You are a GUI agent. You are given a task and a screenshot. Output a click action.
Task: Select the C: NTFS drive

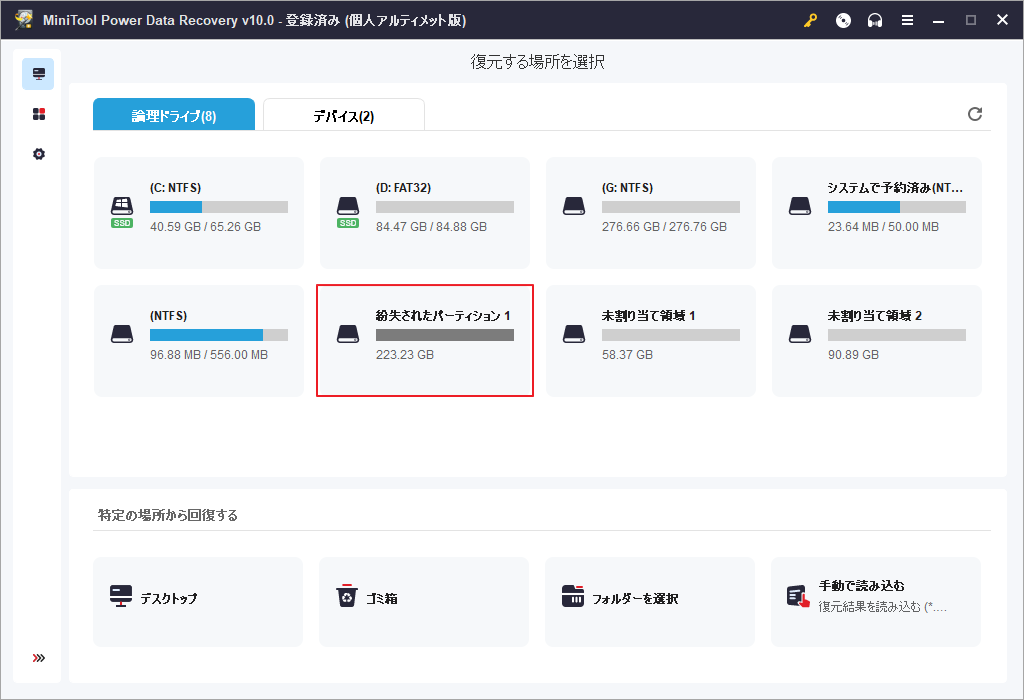point(199,212)
